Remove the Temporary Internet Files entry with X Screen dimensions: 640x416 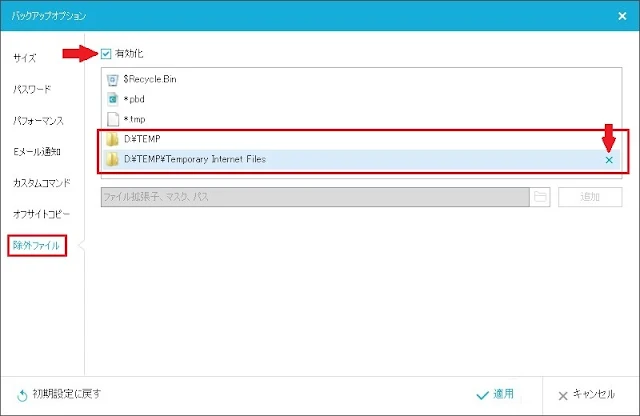coord(609,160)
